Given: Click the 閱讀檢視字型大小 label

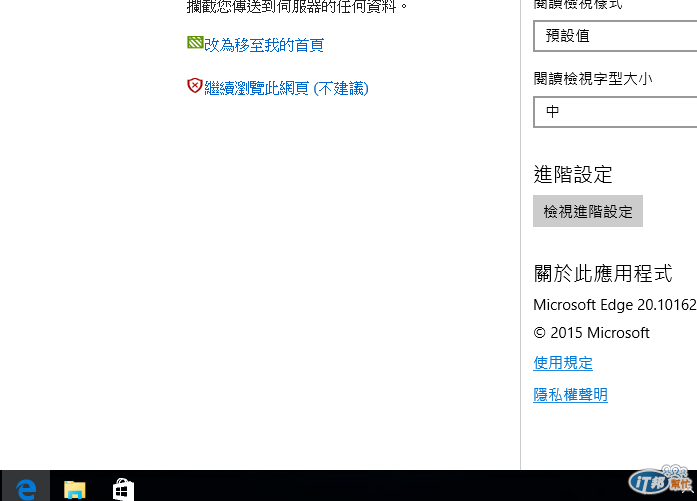Looking at the screenshot, I should [x=593, y=79].
